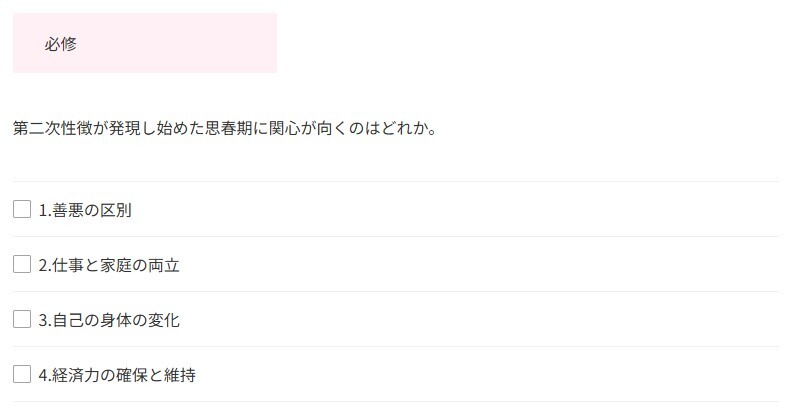Select the checkbox for 自己の身体の変化
794x417 pixels.
click(22, 319)
